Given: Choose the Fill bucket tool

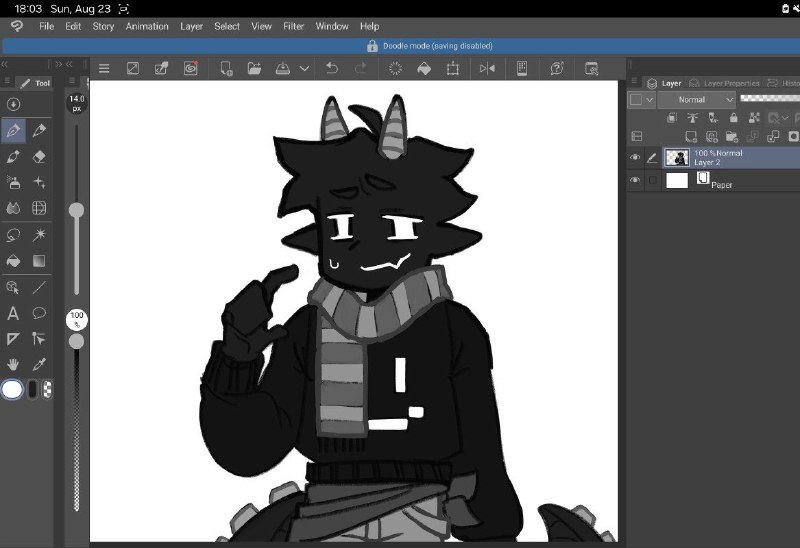Looking at the screenshot, I should [13, 261].
